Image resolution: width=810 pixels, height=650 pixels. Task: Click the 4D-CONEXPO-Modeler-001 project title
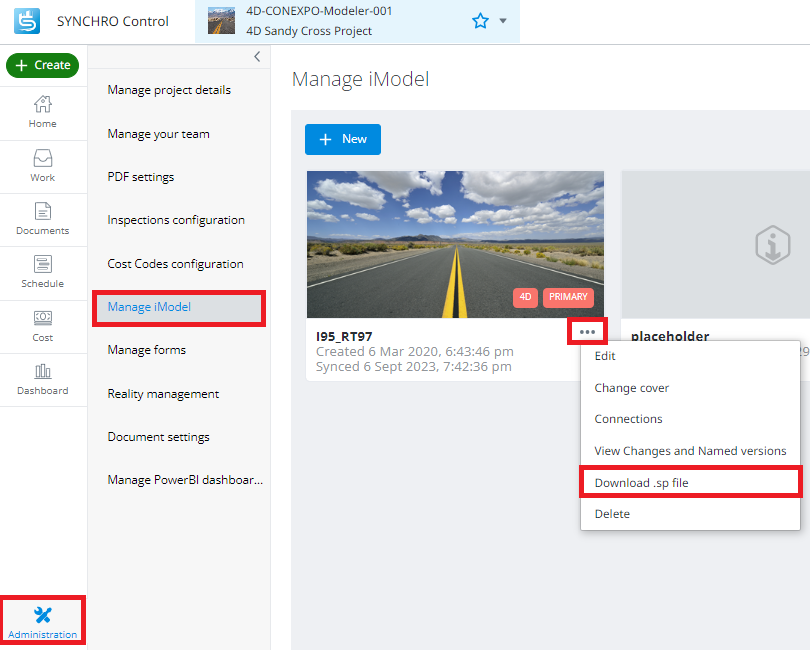(x=319, y=11)
